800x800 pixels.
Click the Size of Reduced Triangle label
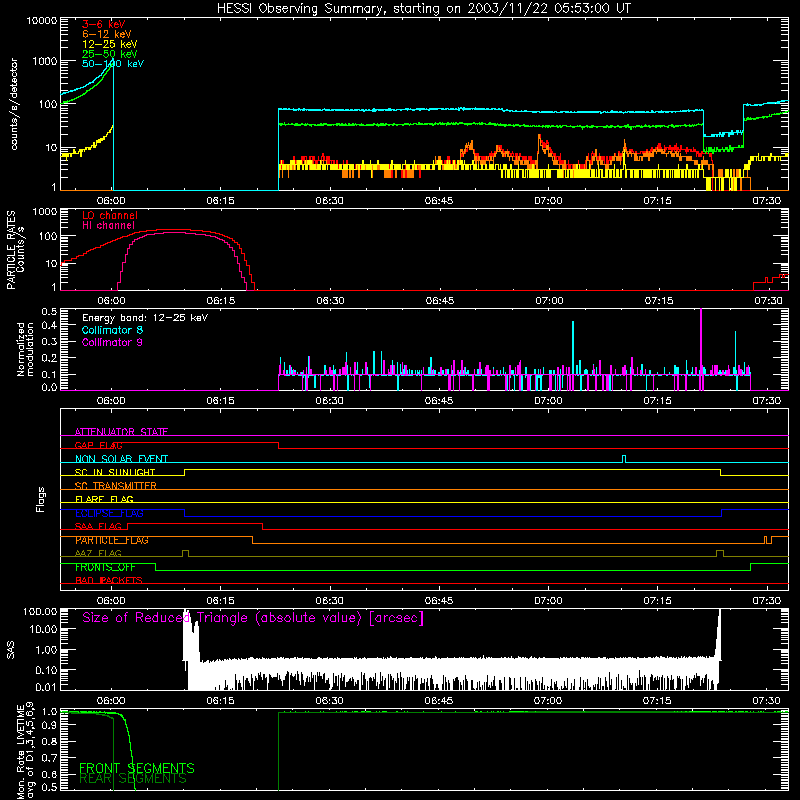pyautogui.click(x=253, y=618)
